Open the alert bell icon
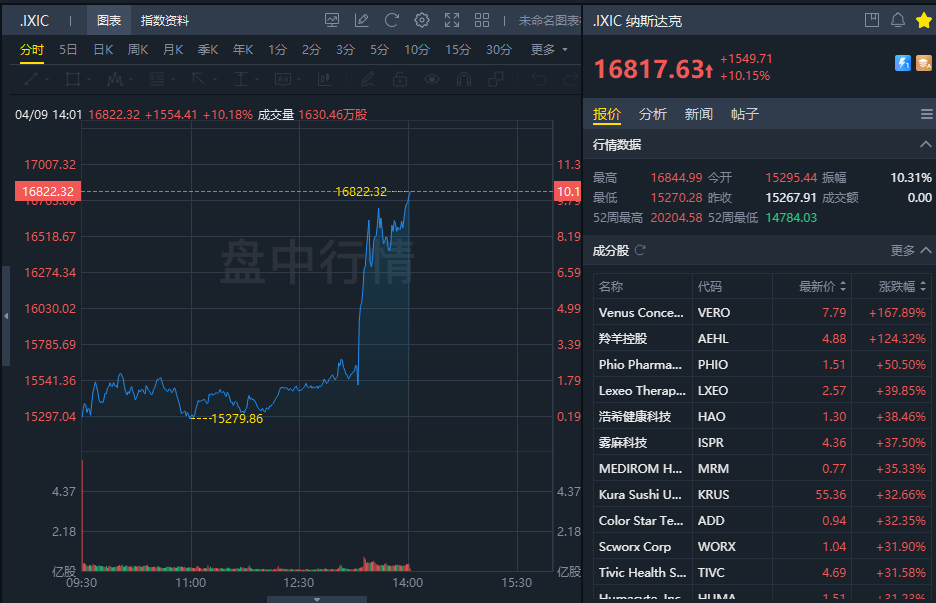Image resolution: width=936 pixels, height=603 pixels. [x=898, y=20]
